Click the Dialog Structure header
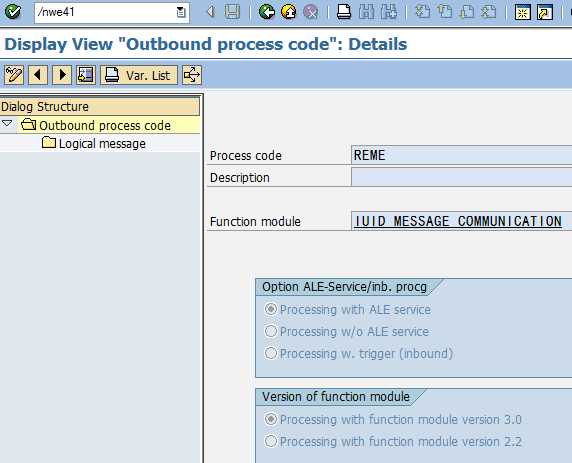Screen dimensions: 572x463 100,107
